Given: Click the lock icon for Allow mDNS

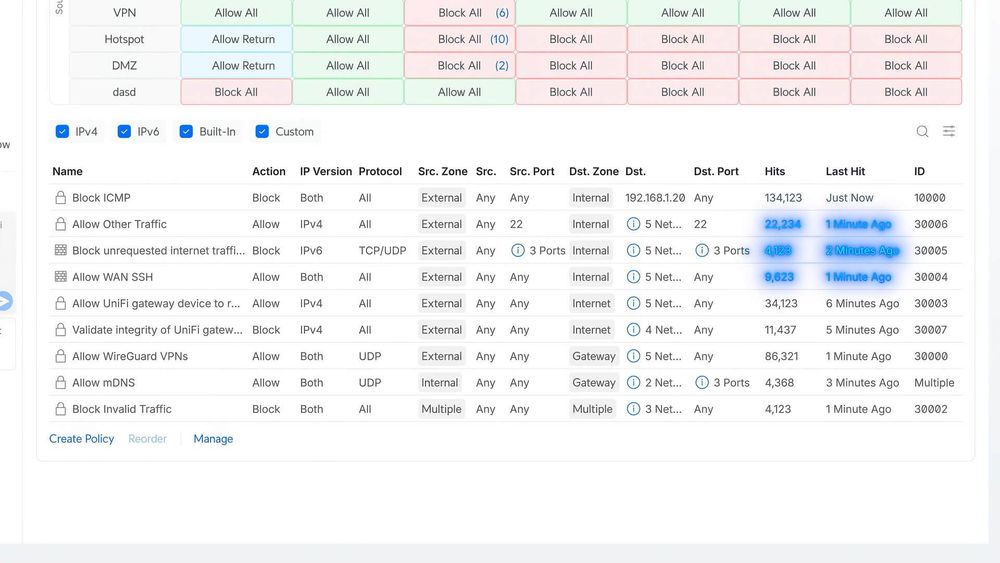Looking at the screenshot, I should (x=61, y=383).
